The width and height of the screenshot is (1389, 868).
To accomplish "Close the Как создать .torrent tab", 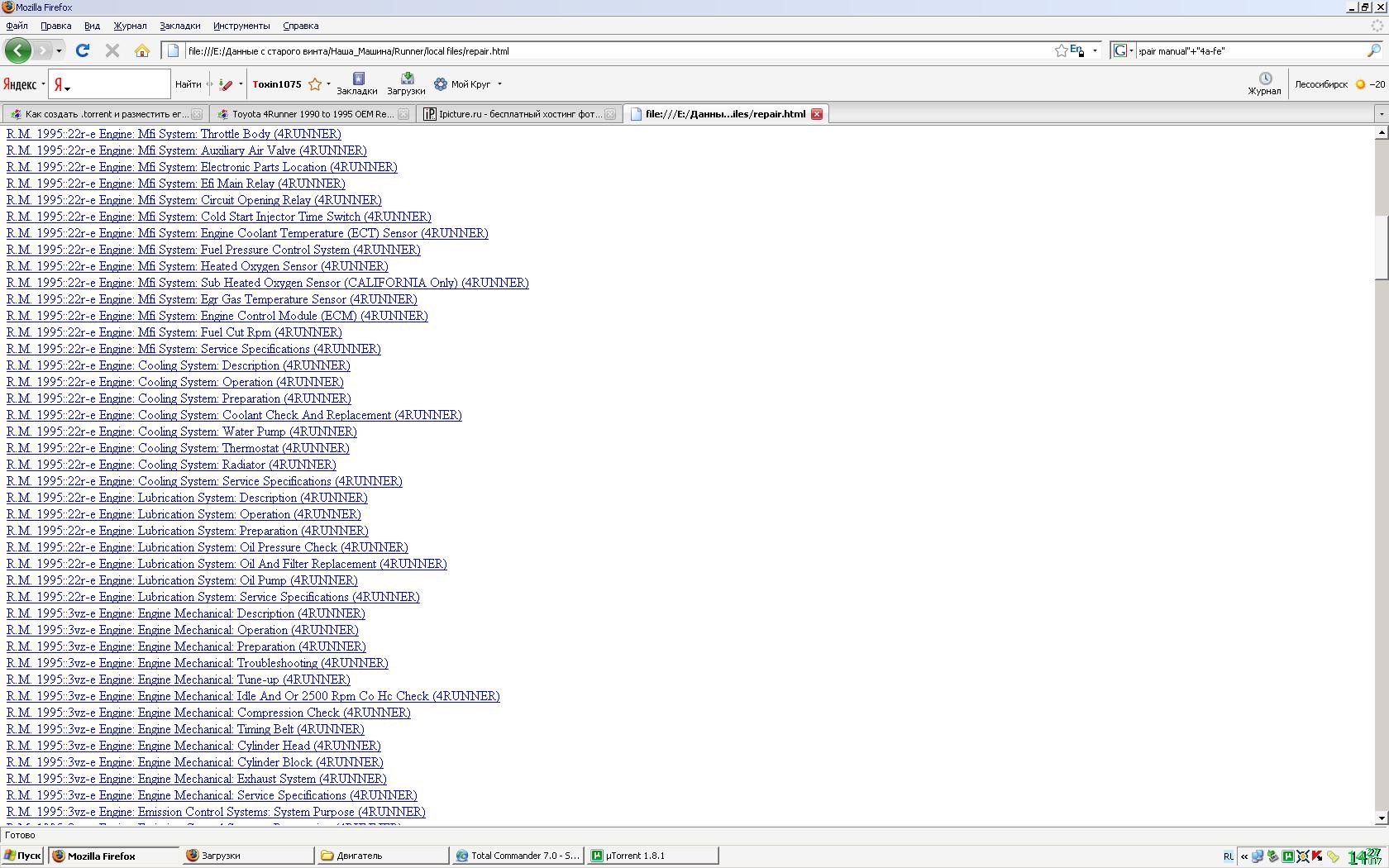I will click(197, 114).
